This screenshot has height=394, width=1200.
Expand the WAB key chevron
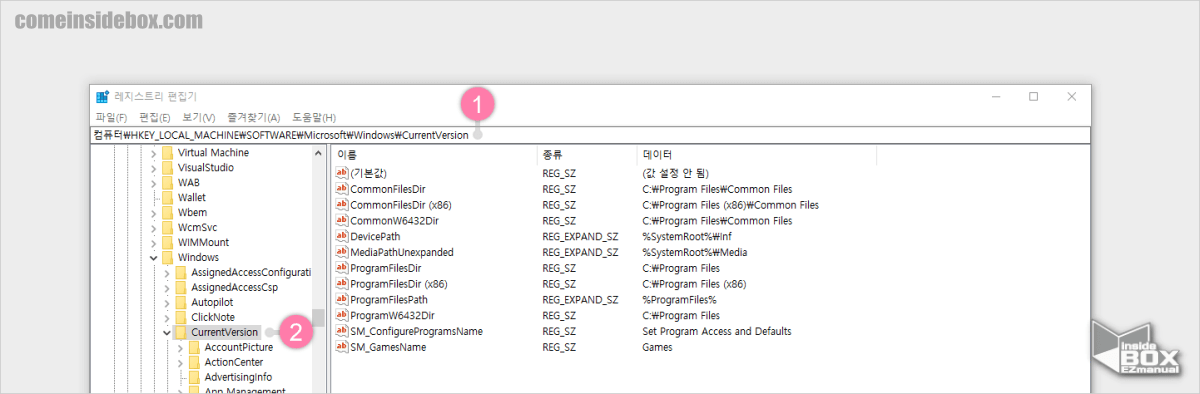(153, 183)
